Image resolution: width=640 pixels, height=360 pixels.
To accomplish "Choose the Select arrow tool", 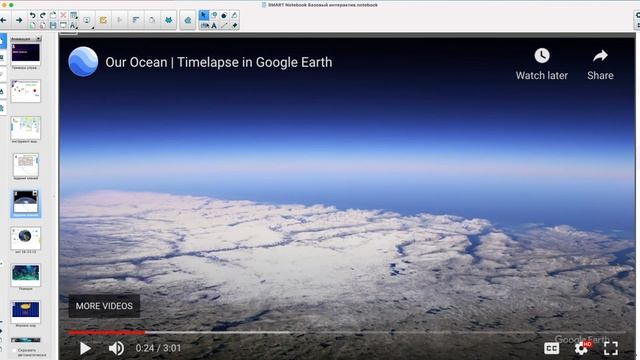I will (204, 15).
